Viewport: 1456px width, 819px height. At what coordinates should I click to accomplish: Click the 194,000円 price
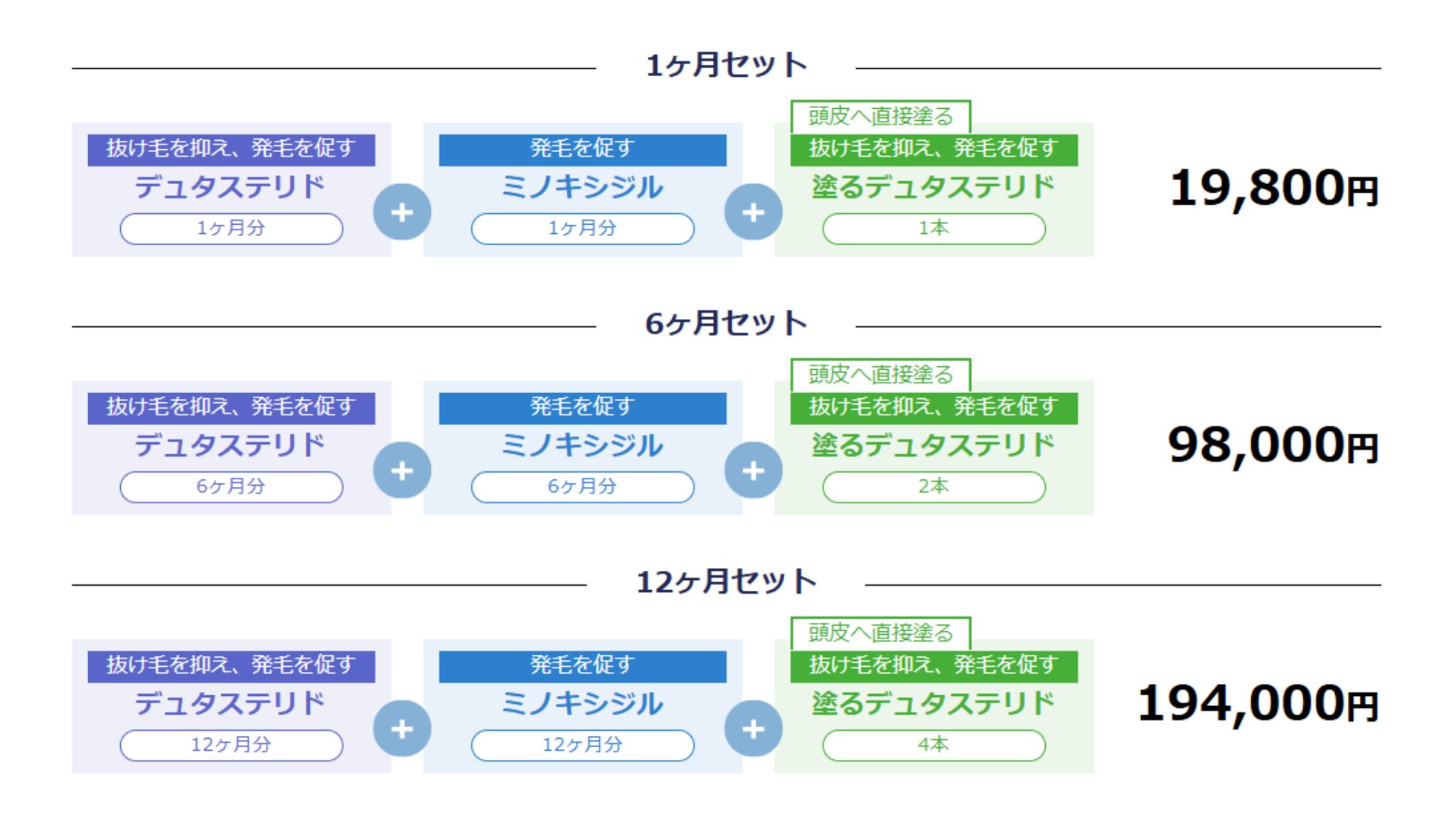(1258, 705)
